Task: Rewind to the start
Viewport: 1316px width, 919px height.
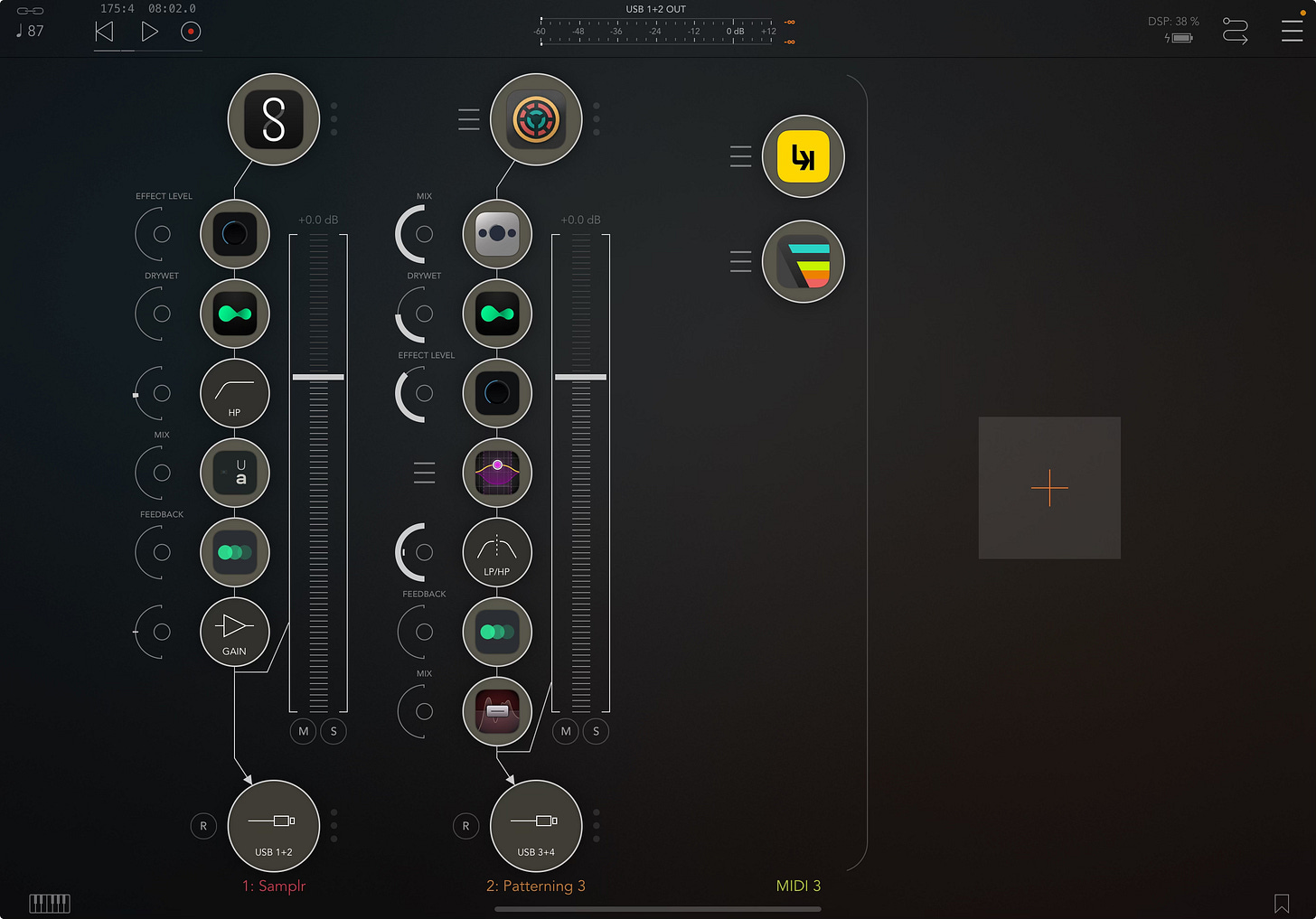Action: pos(105,32)
